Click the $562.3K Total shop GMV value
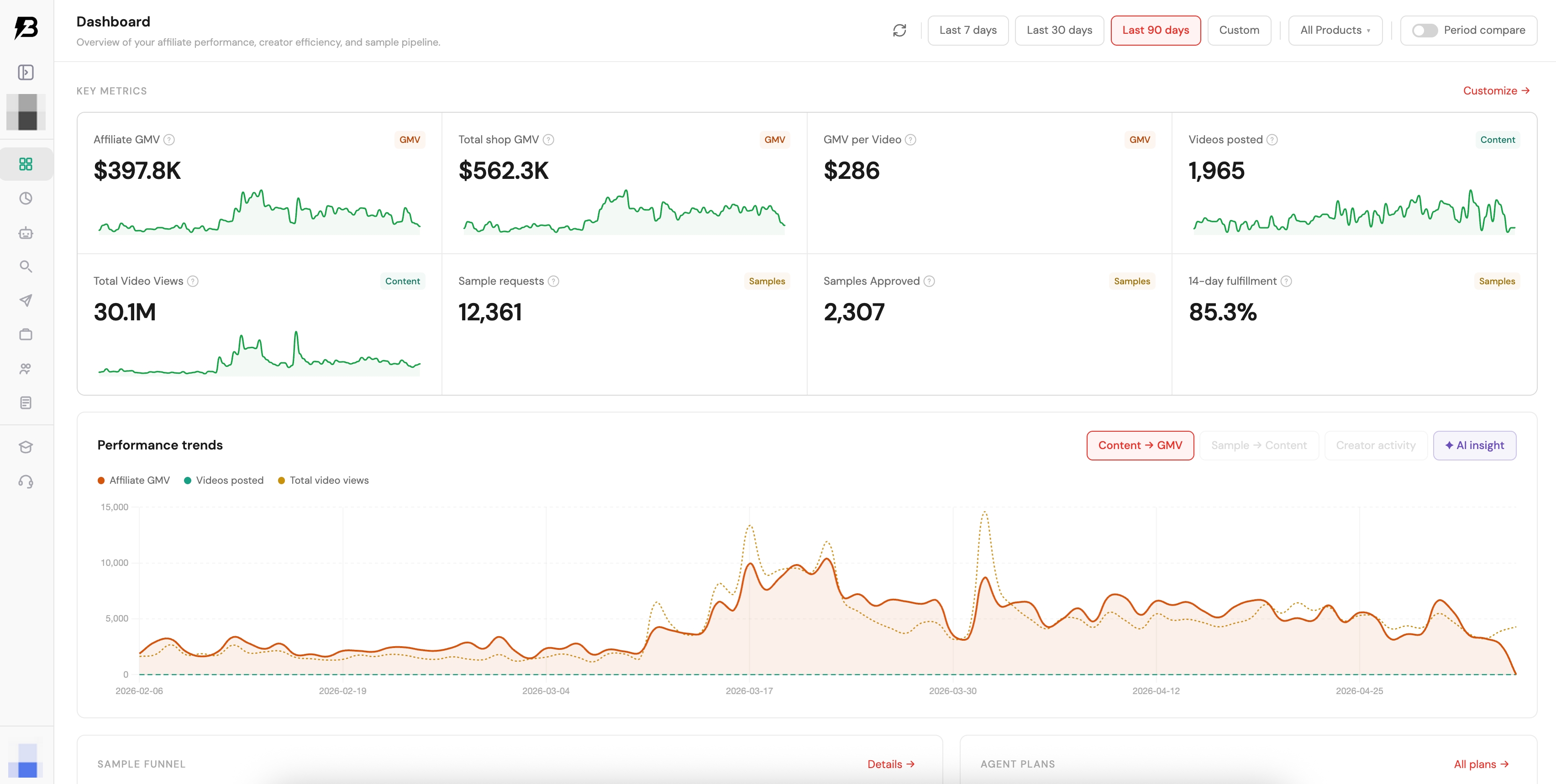This screenshot has width=1556, height=784. click(x=504, y=171)
